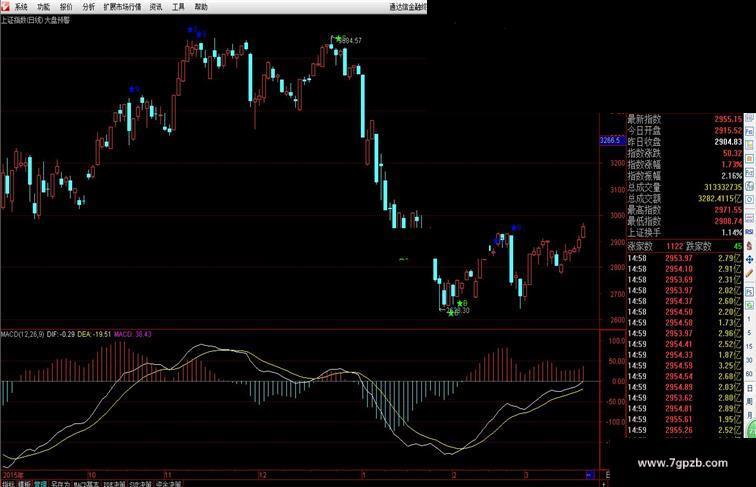Image resolution: width=756 pixels, height=487 pixels.
Task: Click the red application logo icon
Action: point(5,7)
